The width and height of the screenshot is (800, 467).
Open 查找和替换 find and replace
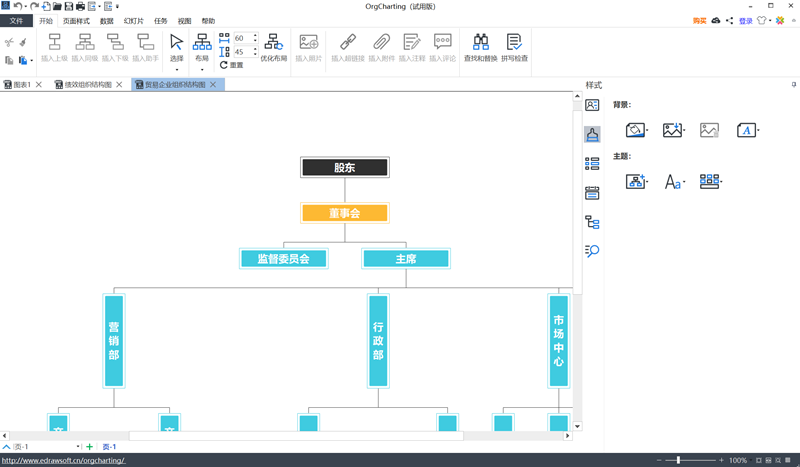481,47
